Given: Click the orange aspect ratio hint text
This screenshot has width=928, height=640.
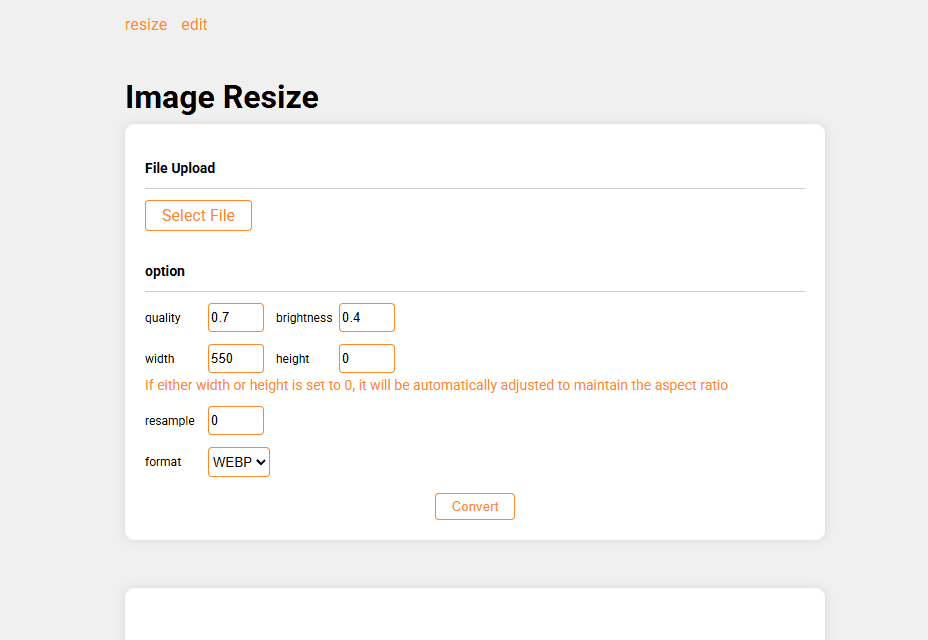Looking at the screenshot, I should pos(436,385).
